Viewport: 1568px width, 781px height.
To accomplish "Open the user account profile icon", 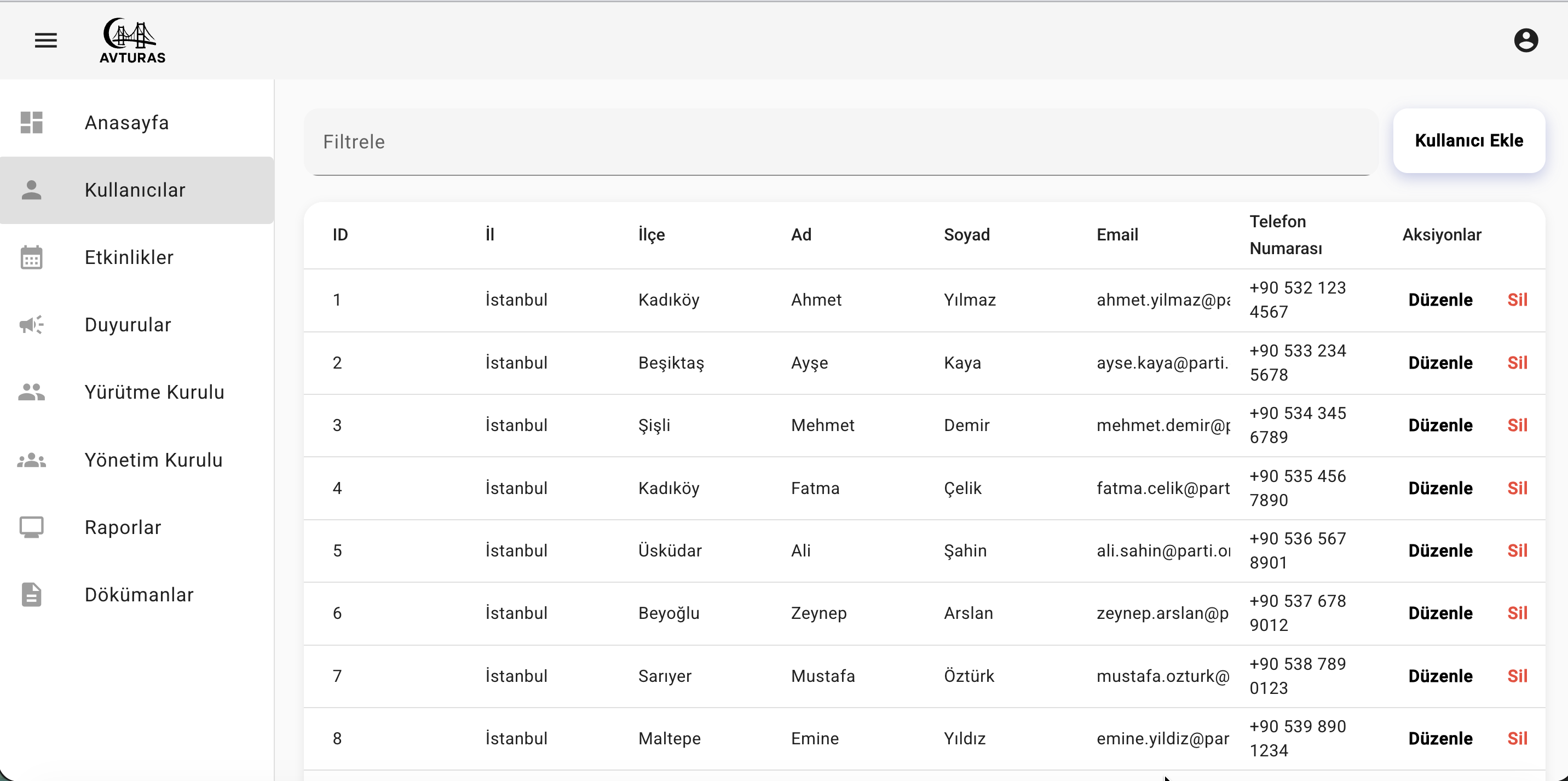I will pyautogui.click(x=1525, y=40).
